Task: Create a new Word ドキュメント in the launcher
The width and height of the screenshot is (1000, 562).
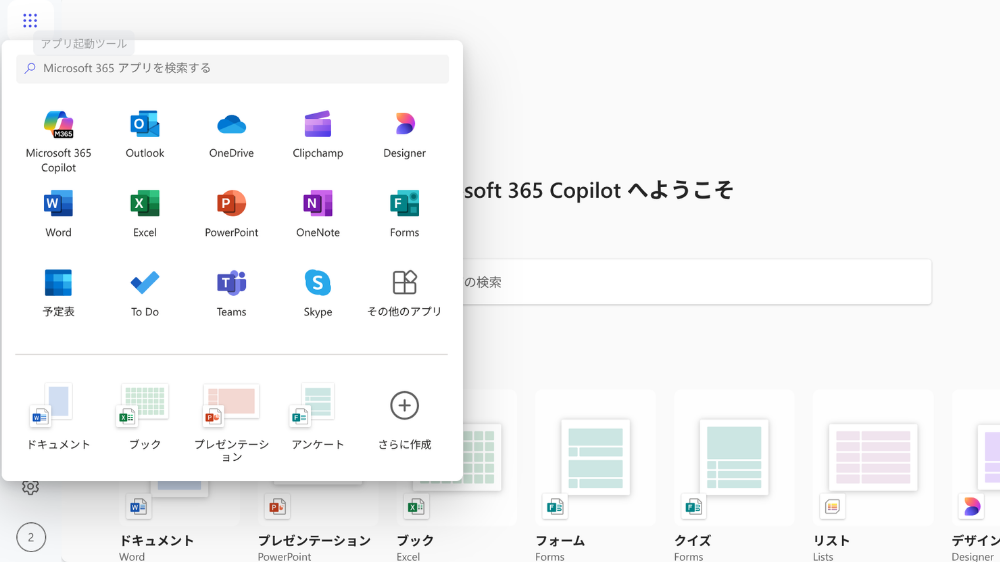Action: (58, 417)
